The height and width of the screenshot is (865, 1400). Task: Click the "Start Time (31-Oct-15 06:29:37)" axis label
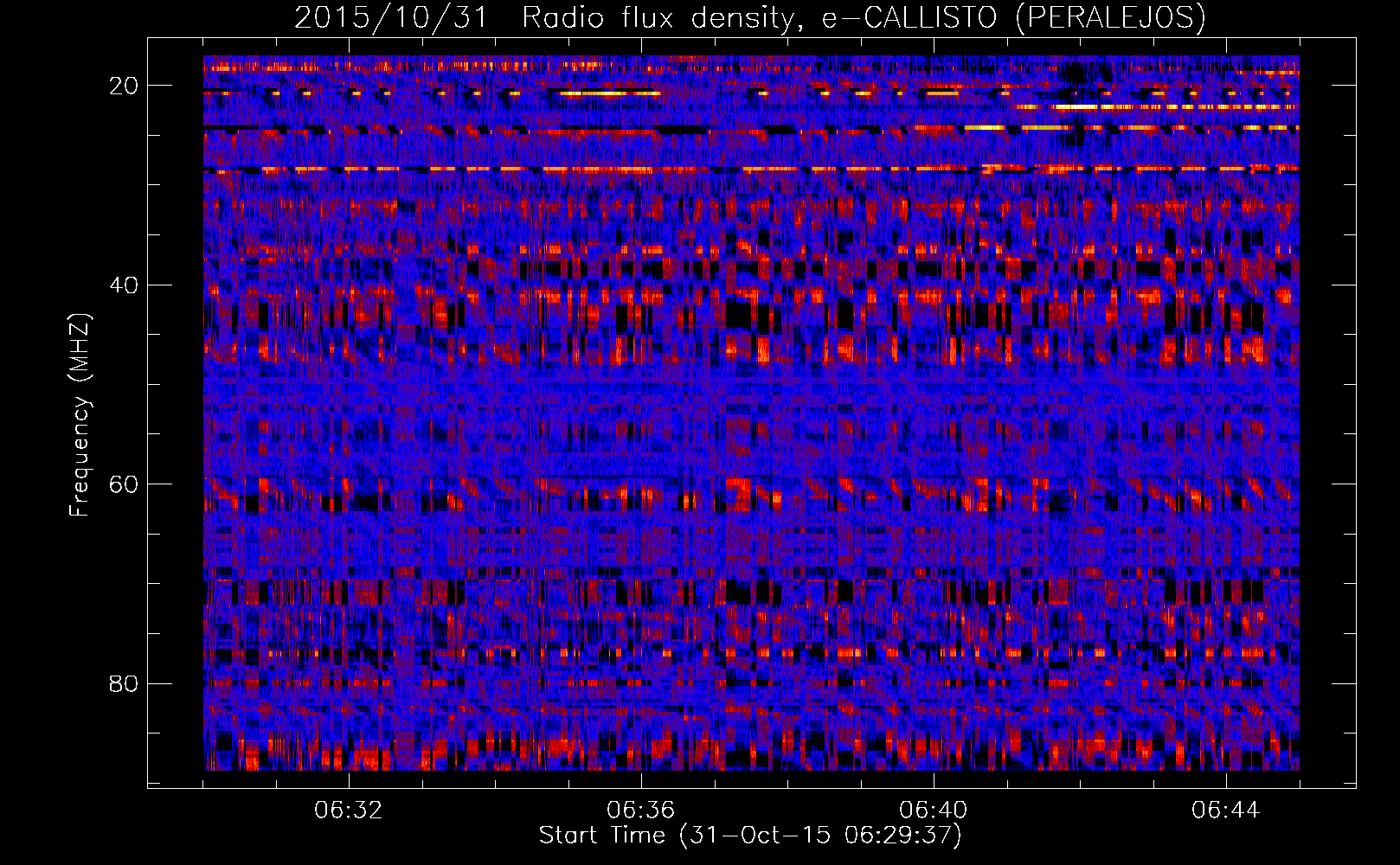coord(750,836)
